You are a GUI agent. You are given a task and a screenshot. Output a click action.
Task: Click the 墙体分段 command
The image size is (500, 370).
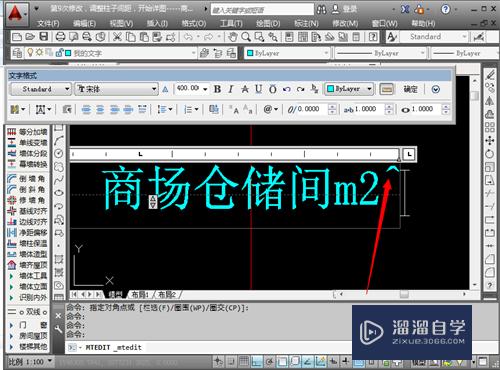27,154
